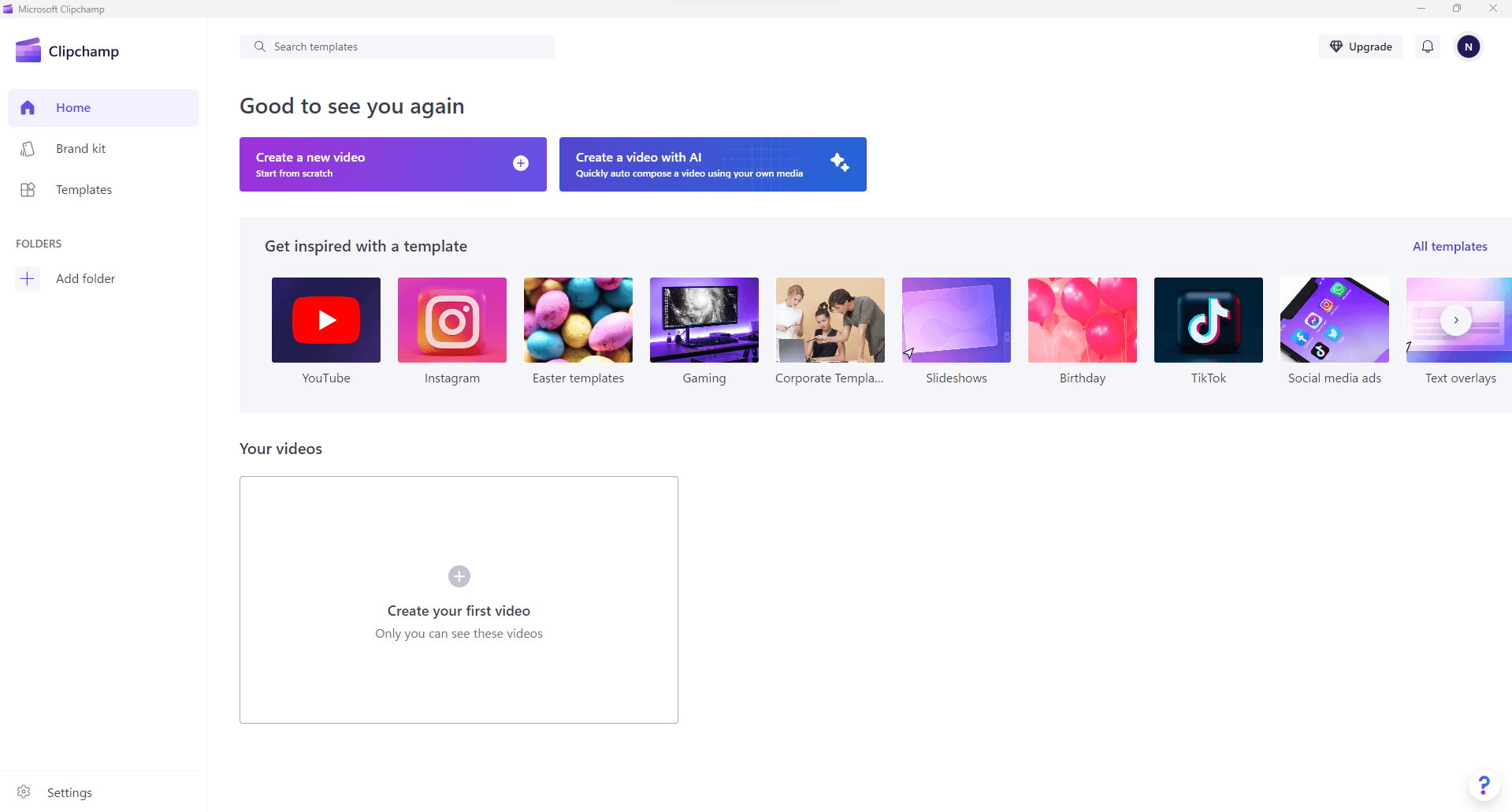Image resolution: width=1512 pixels, height=812 pixels.
Task: Click the Upgrade button
Action: click(x=1360, y=47)
